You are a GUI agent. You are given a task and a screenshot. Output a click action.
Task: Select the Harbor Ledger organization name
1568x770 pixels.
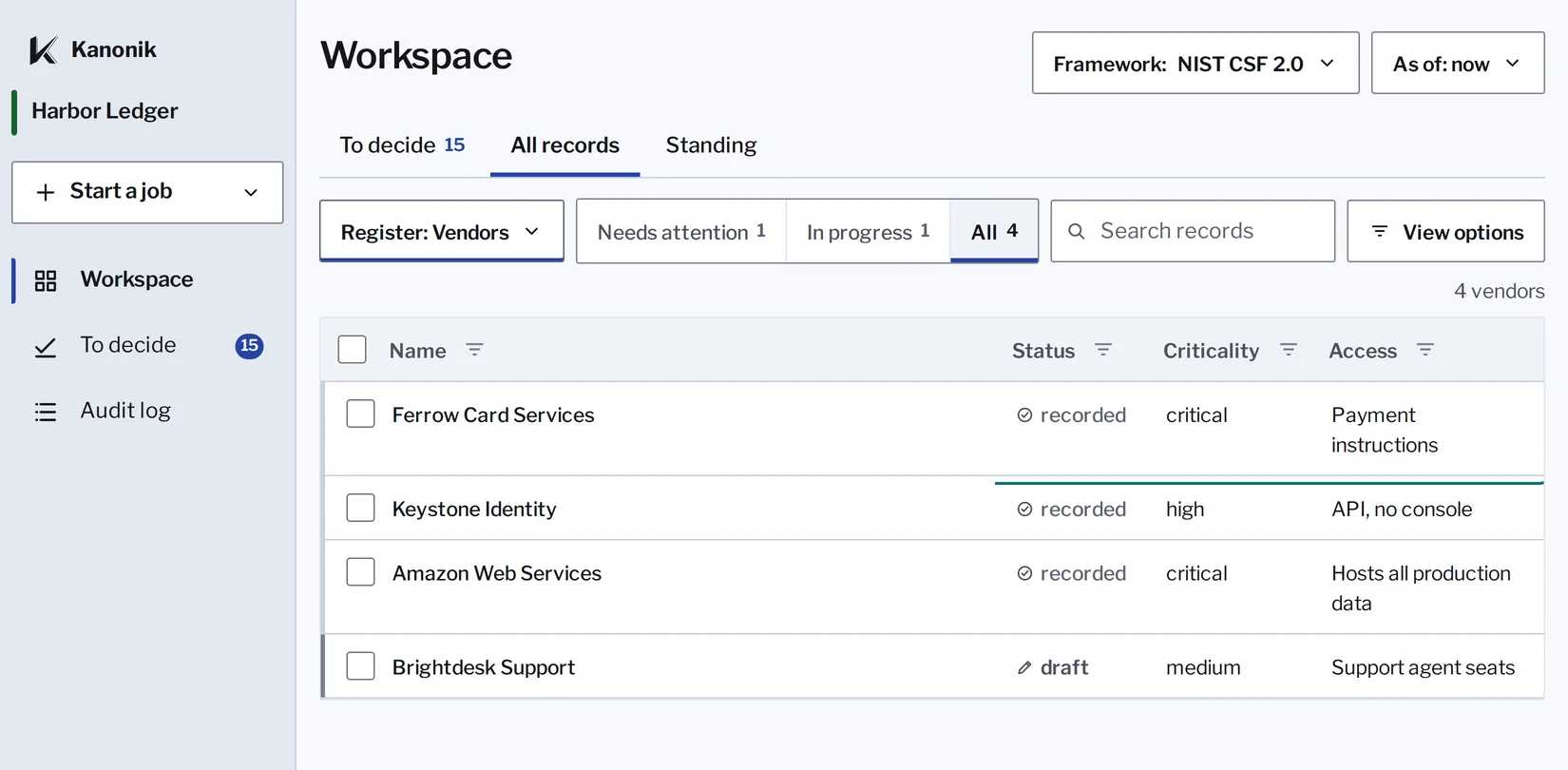[105, 111]
